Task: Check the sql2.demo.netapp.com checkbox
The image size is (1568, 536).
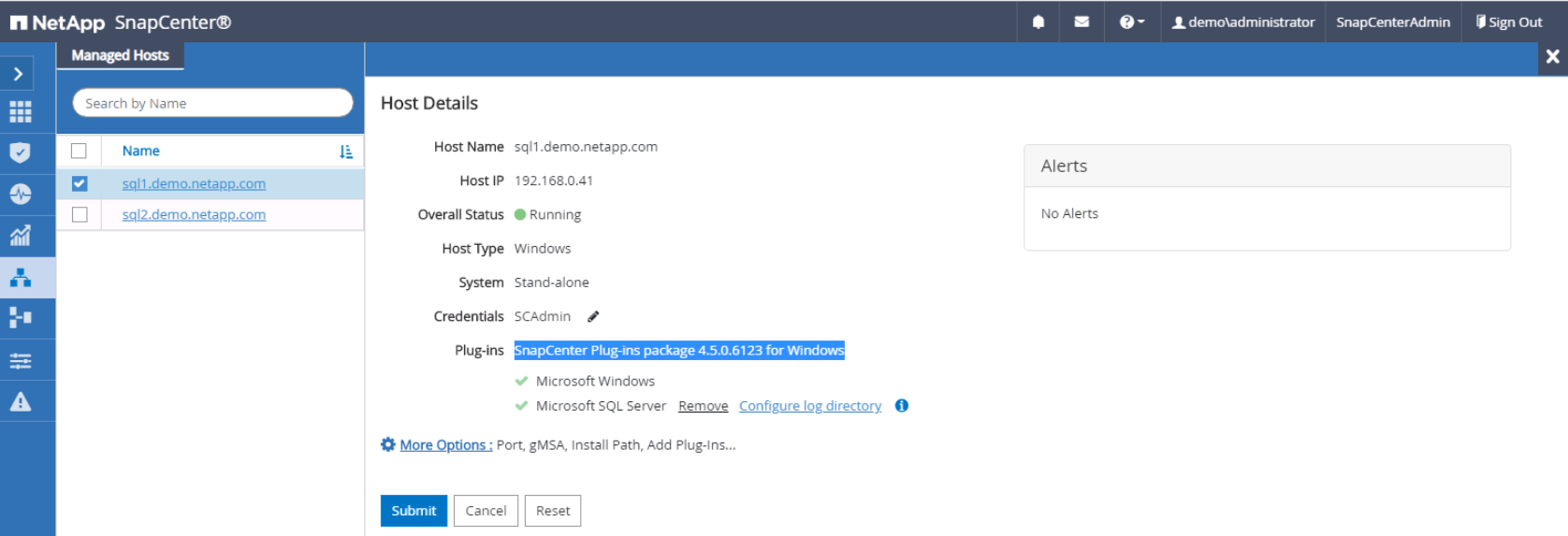Action: (80, 214)
